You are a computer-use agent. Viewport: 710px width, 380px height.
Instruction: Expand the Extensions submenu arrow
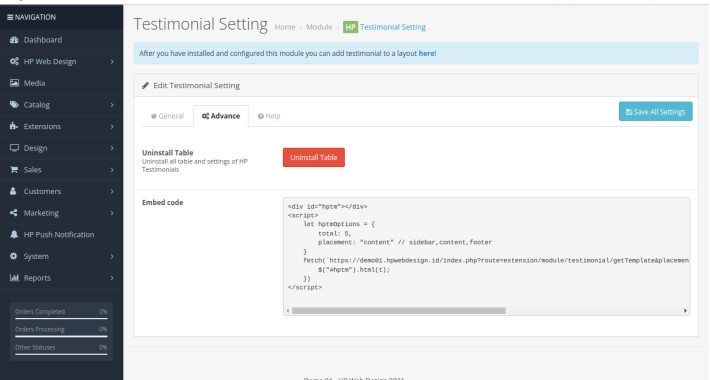pyautogui.click(x=112, y=126)
